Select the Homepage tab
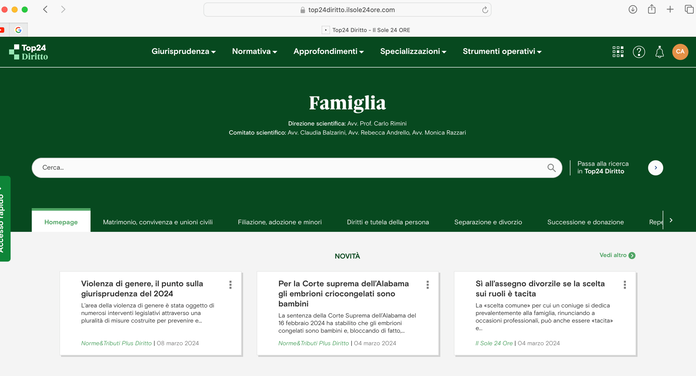This screenshot has width=696, height=376. (x=61, y=222)
